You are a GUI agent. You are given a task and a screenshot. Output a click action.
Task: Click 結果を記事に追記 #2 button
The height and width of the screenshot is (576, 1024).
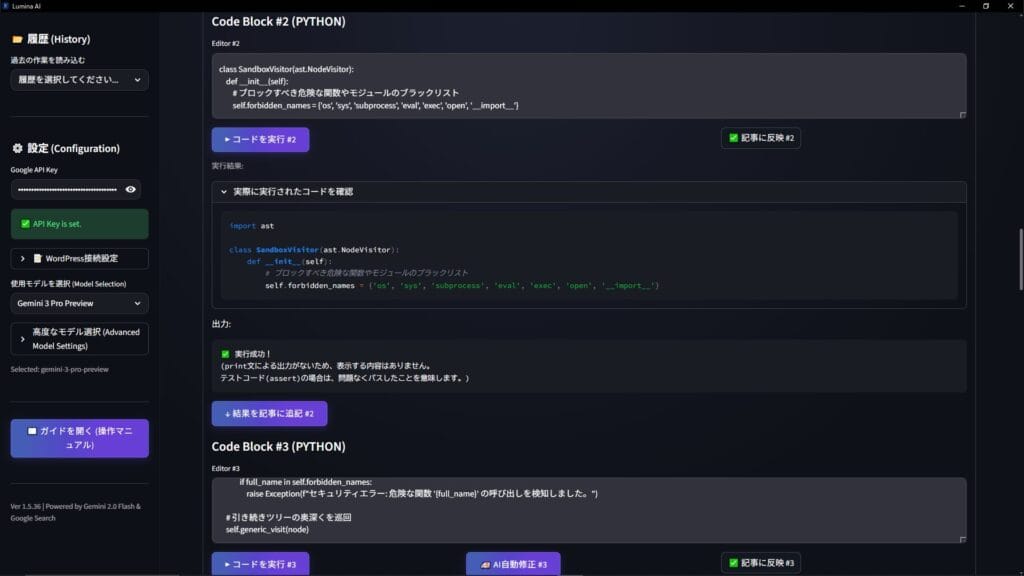tap(269, 413)
